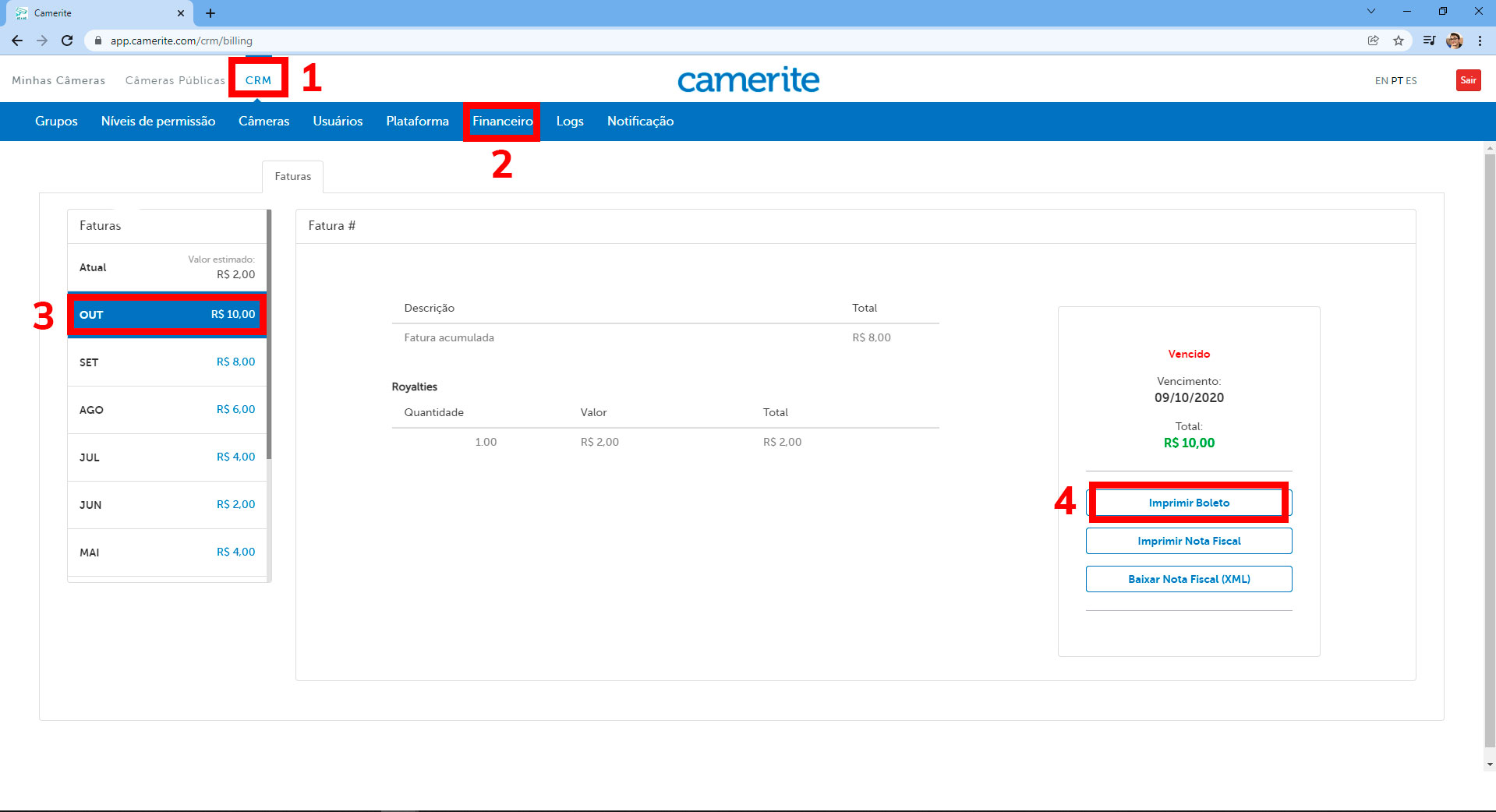Screen dimensions: 1496x812
Task: Open the Financeiro menu
Action: pyautogui.click(x=502, y=122)
